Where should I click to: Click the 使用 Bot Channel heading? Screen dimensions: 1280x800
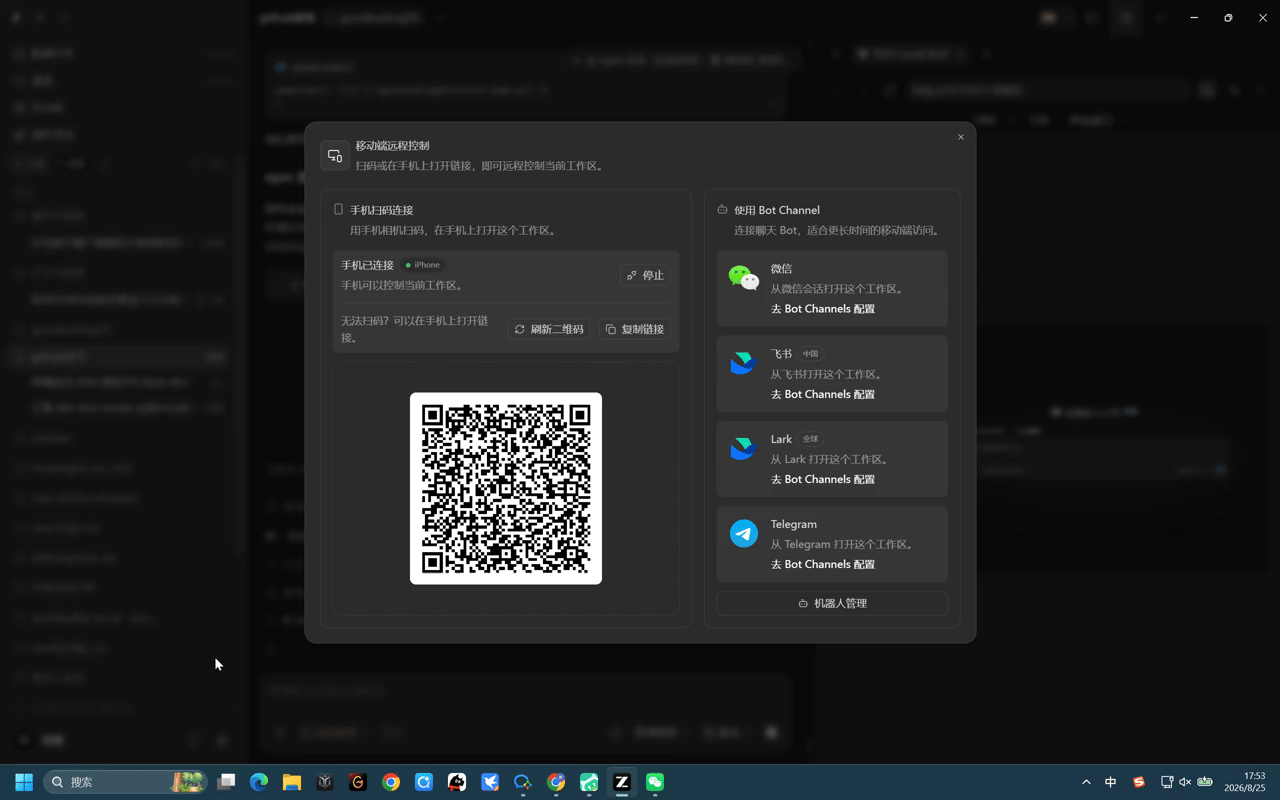click(x=777, y=210)
